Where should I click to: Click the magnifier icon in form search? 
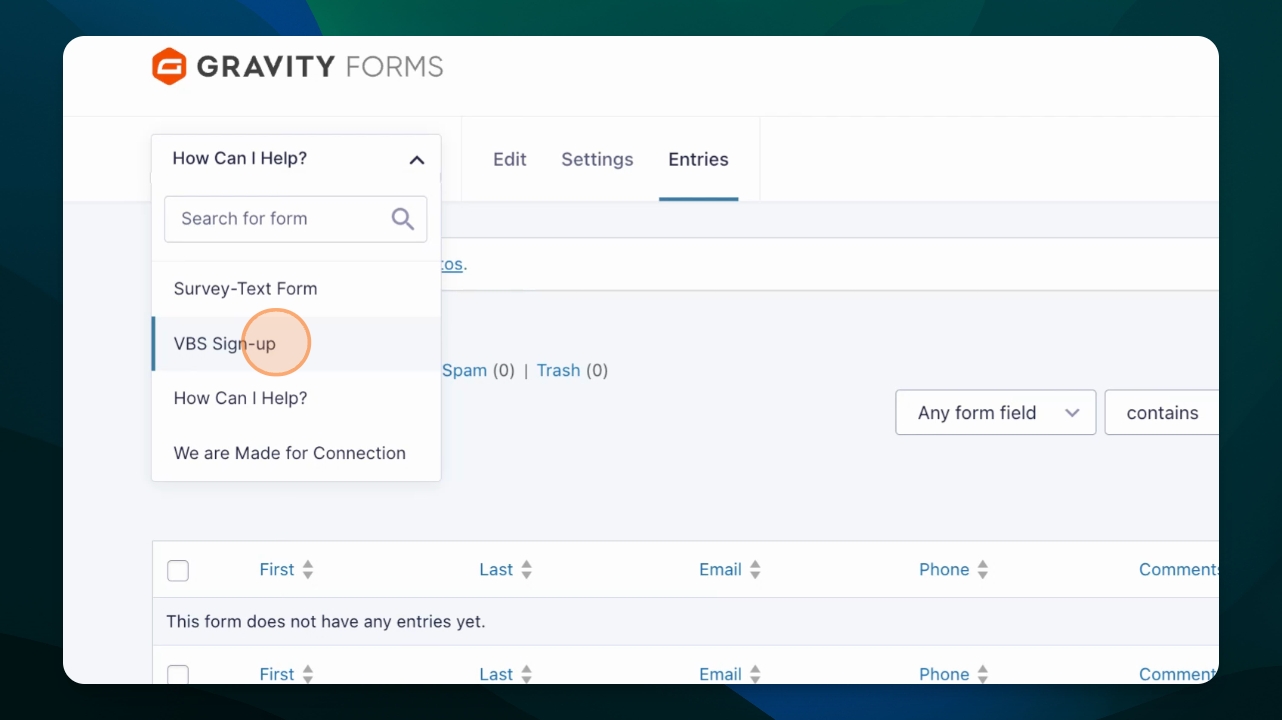pos(403,219)
